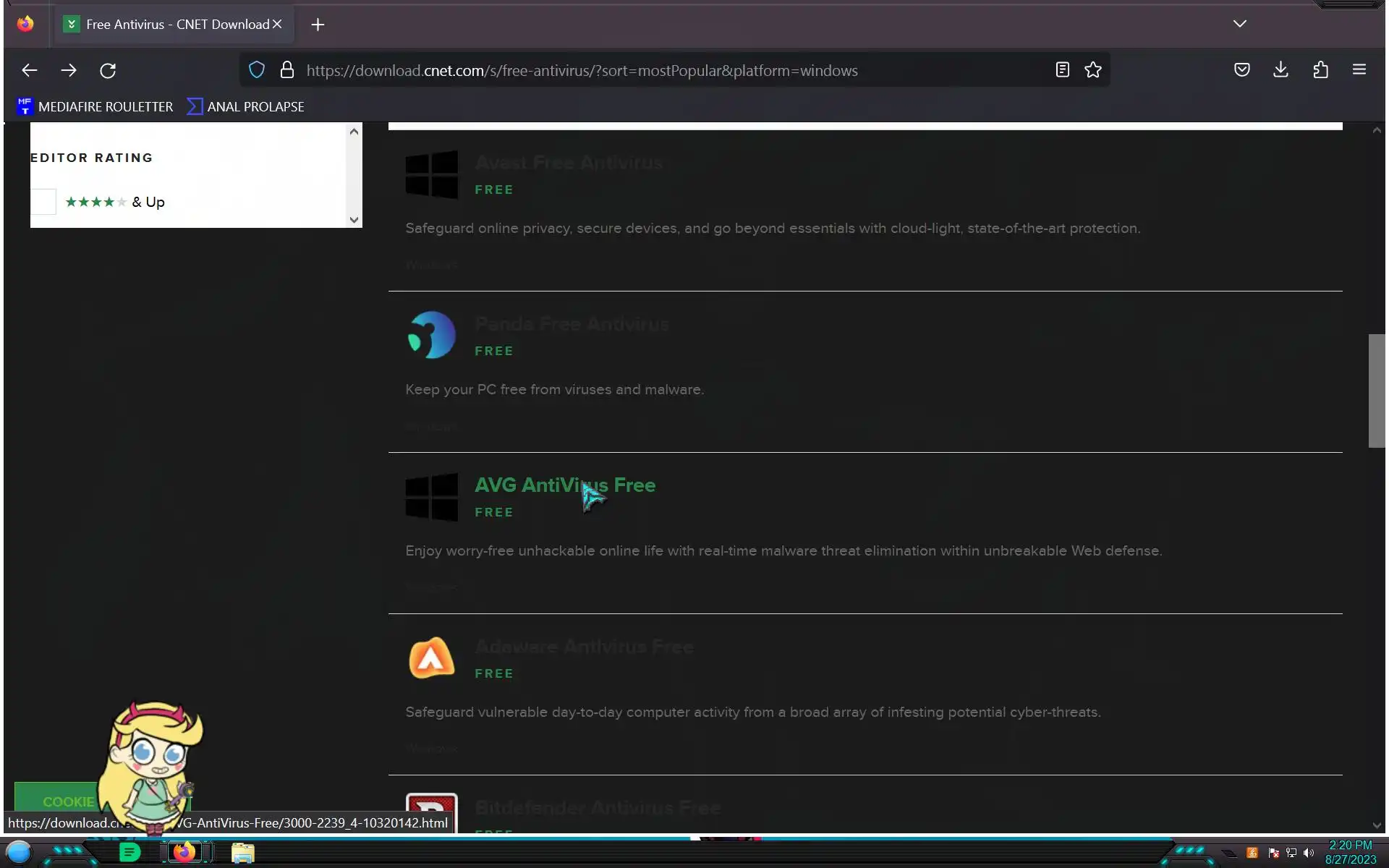Expand the list all tabs chevron

1239,24
